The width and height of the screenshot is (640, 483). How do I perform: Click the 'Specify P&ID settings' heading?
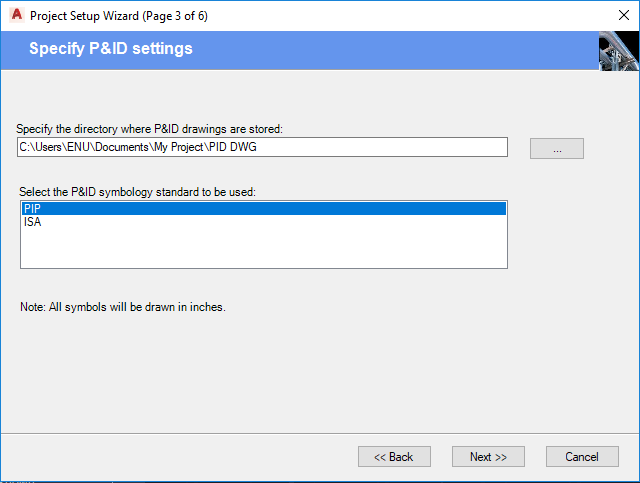(111, 48)
